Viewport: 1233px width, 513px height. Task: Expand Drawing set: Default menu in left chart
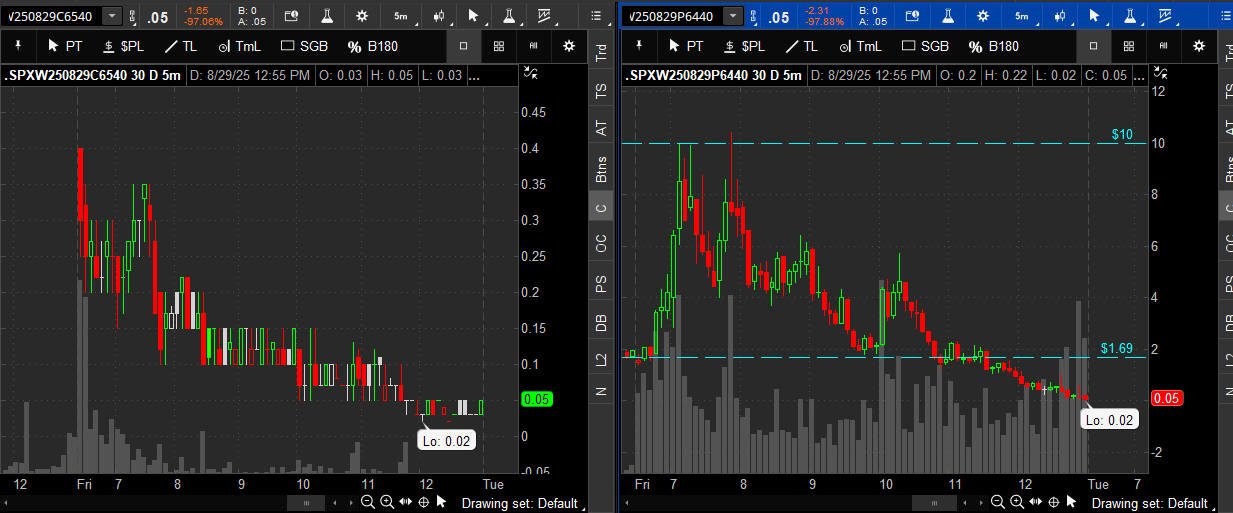point(532,503)
